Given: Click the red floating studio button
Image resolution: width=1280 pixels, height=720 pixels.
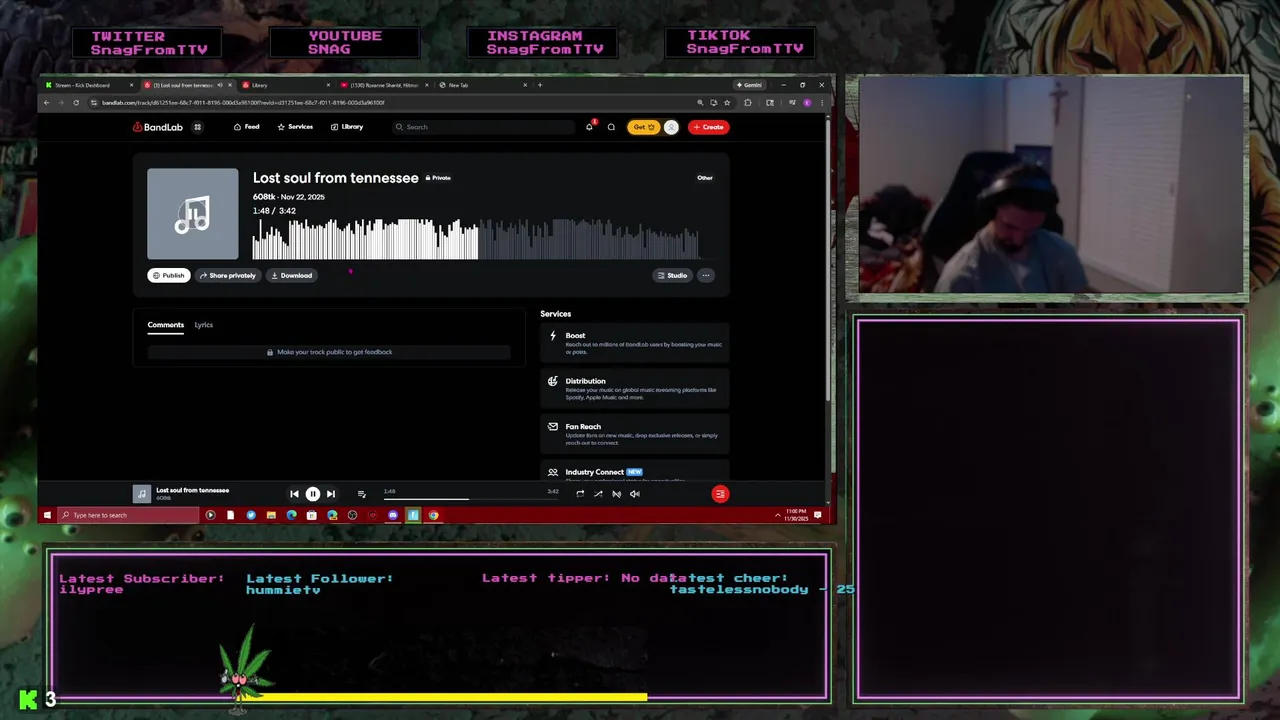Looking at the screenshot, I should pyautogui.click(x=720, y=494).
